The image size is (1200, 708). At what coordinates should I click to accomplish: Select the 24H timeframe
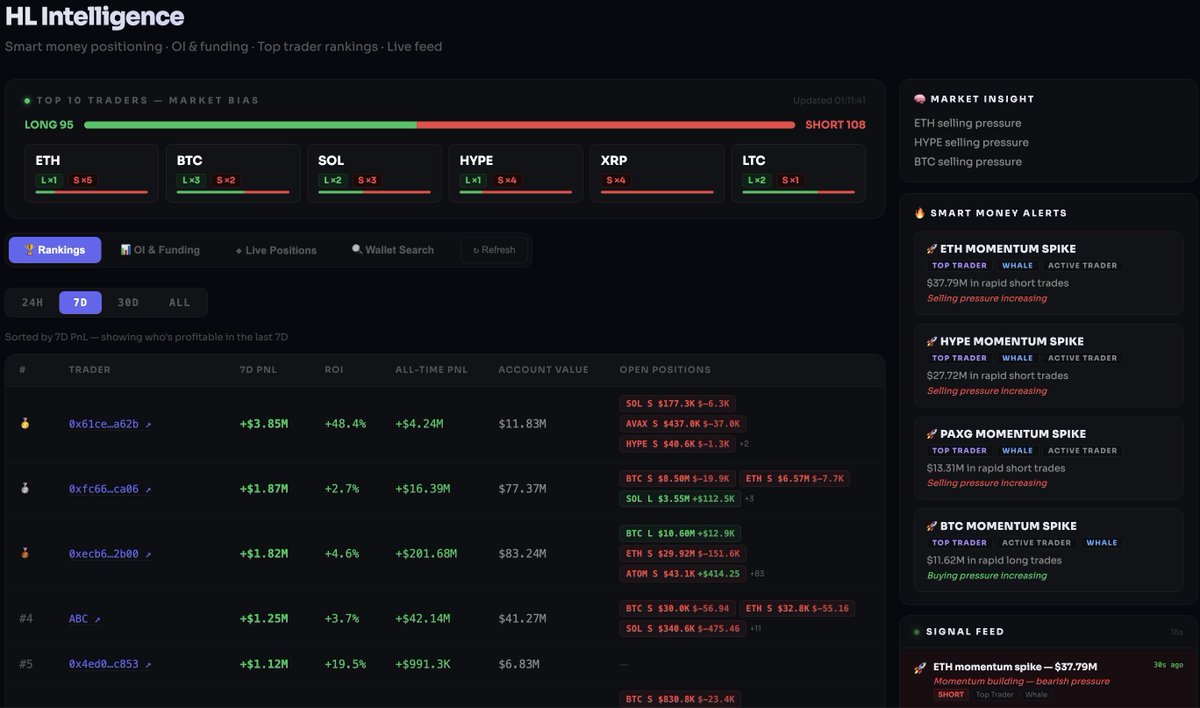point(32,302)
